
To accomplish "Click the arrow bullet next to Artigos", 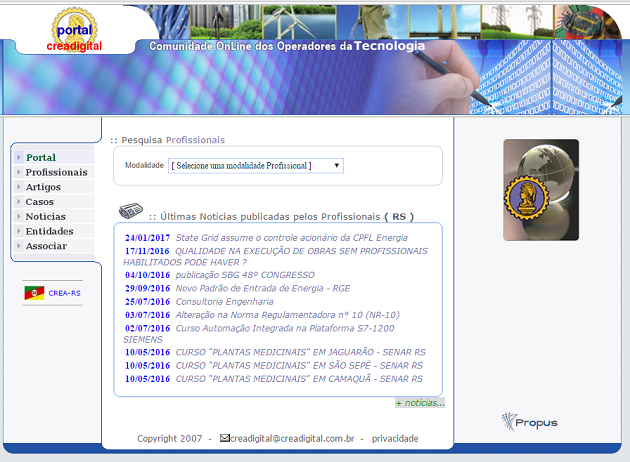I will pyautogui.click(x=18, y=187).
